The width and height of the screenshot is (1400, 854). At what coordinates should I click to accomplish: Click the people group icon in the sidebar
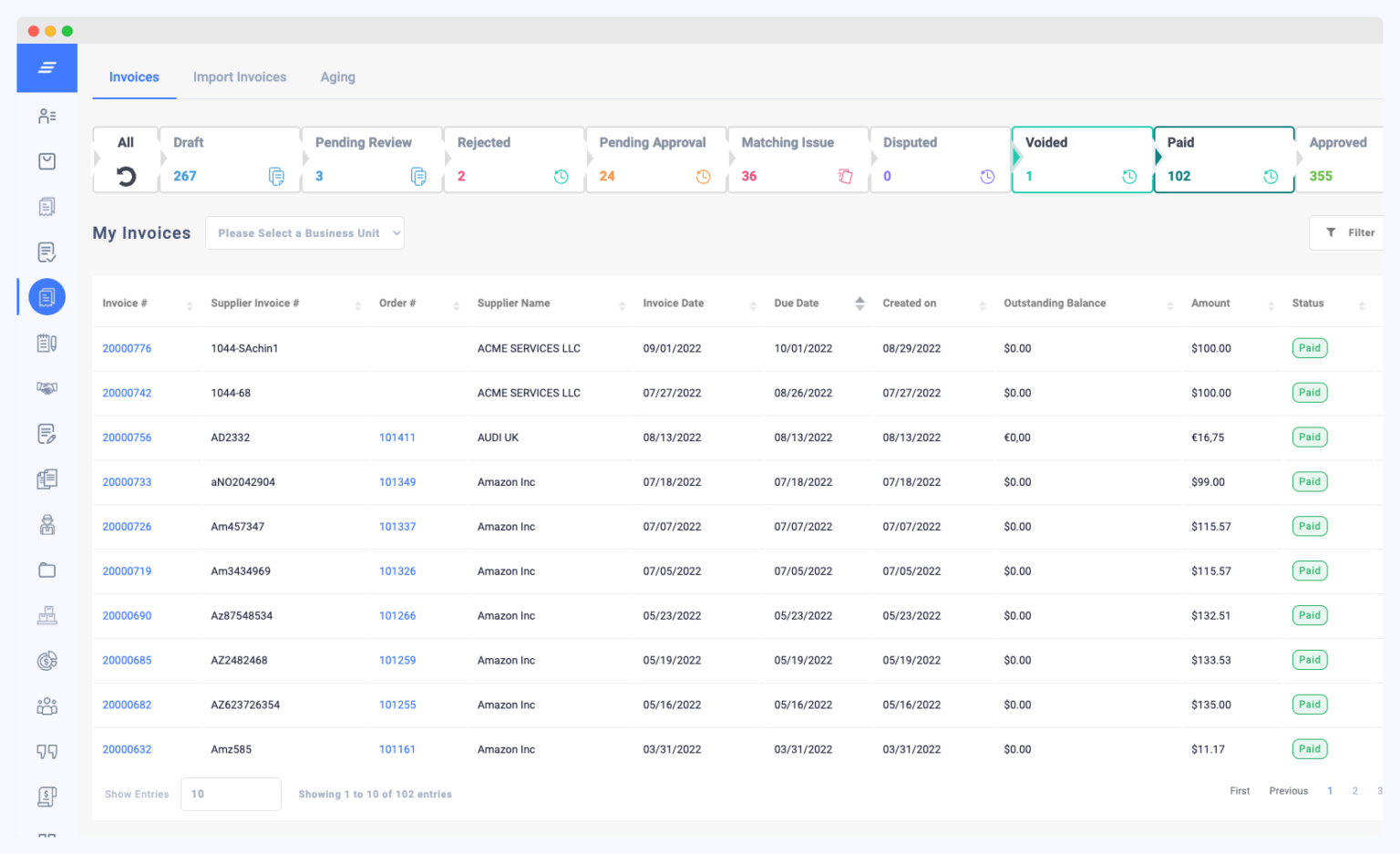coord(46,705)
